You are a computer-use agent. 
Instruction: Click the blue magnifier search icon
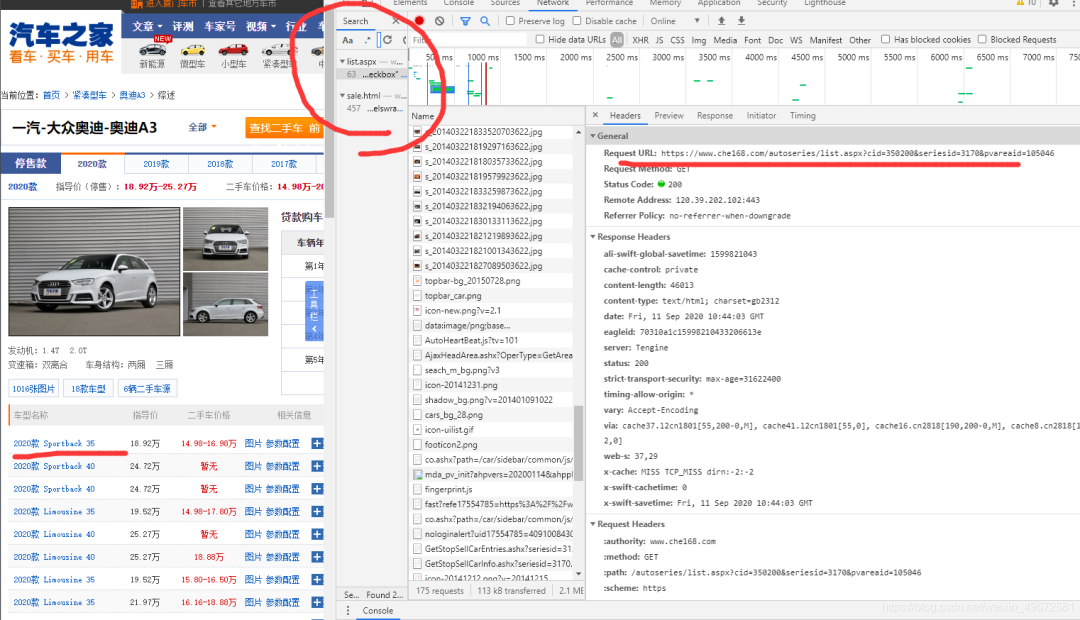485,21
